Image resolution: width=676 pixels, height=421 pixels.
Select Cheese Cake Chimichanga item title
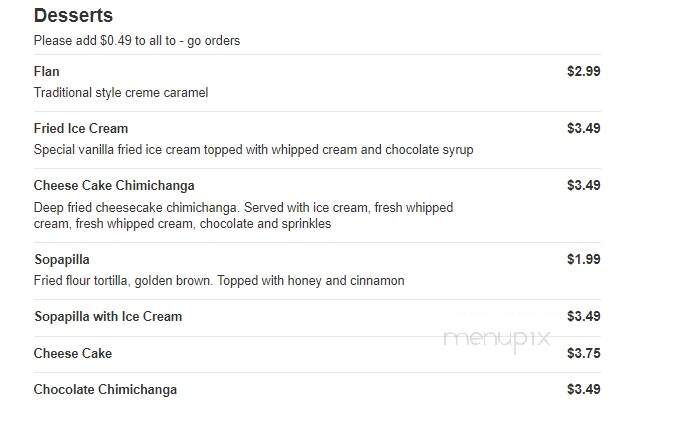click(x=114, y=185)
